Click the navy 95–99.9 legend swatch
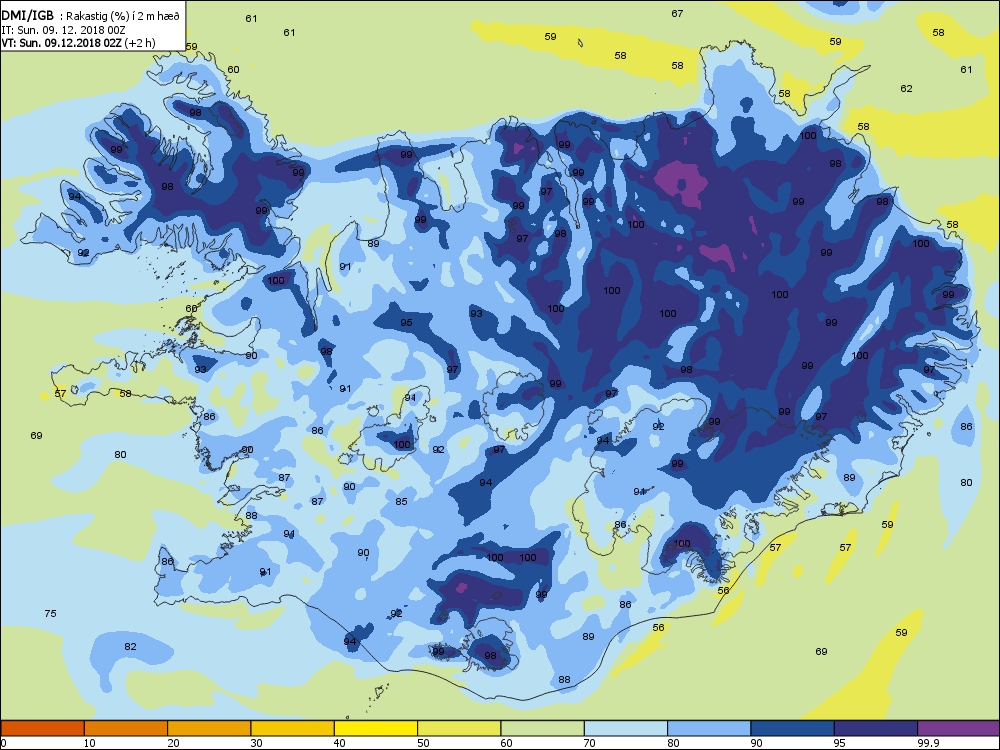This screenshot has width=1000, height=750. point(876,728)
